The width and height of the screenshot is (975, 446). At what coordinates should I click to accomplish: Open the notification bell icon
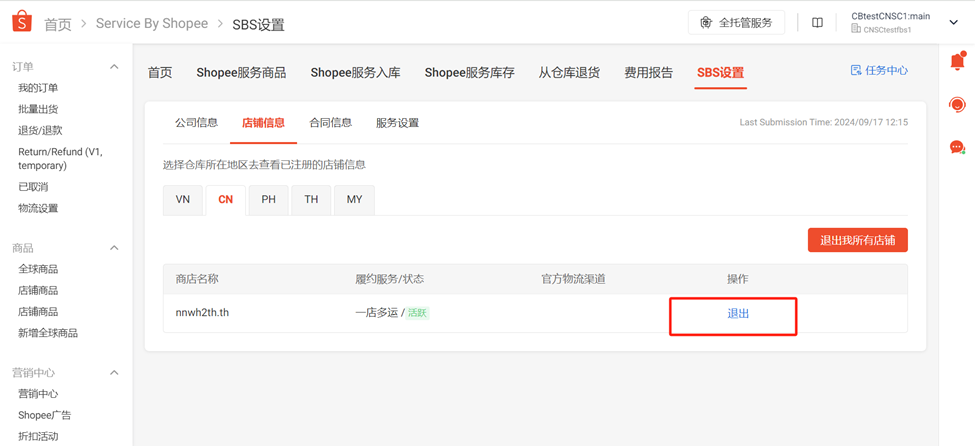click(x=957, y=62)
